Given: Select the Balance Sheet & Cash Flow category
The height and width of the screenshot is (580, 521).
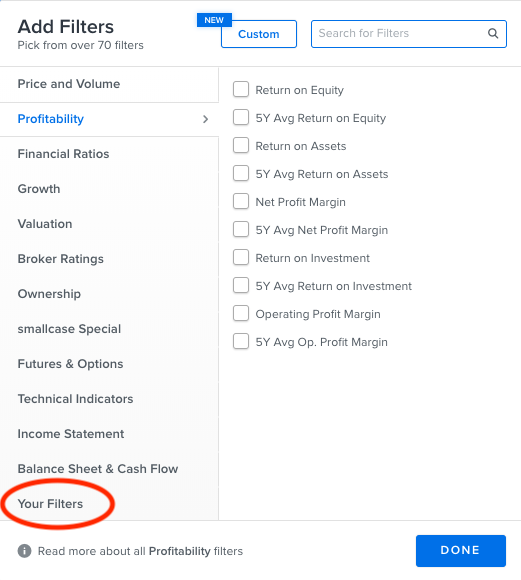Looking at the screenshot, I should point(109,469).
